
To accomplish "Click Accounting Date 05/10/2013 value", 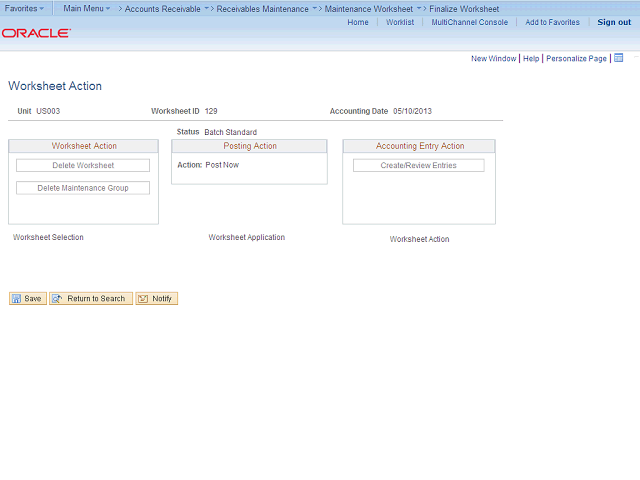I will coord(412,111).
